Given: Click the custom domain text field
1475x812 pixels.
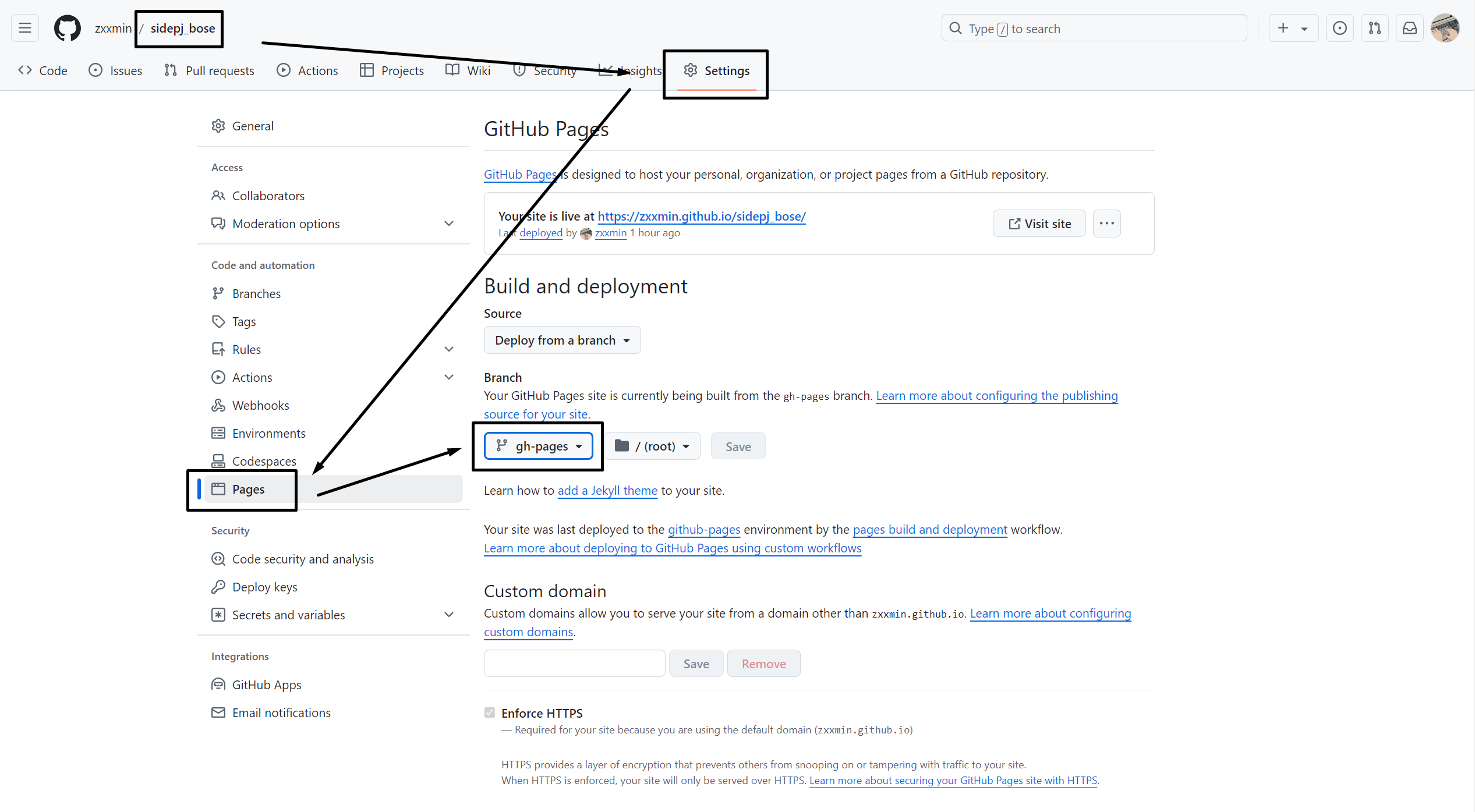Looking at the screenshot, I should click(574, 664).
